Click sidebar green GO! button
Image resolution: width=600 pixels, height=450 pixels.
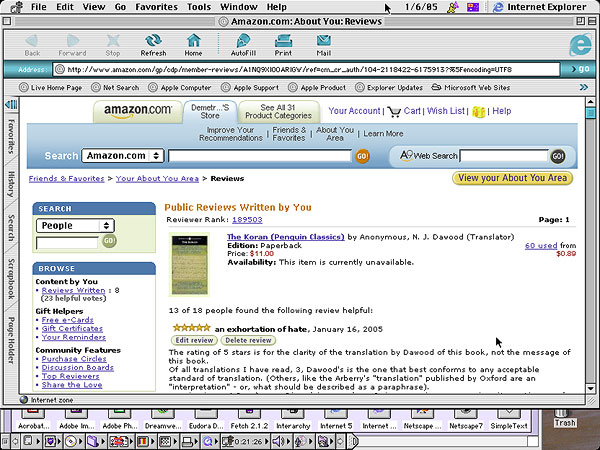(109, 241)
